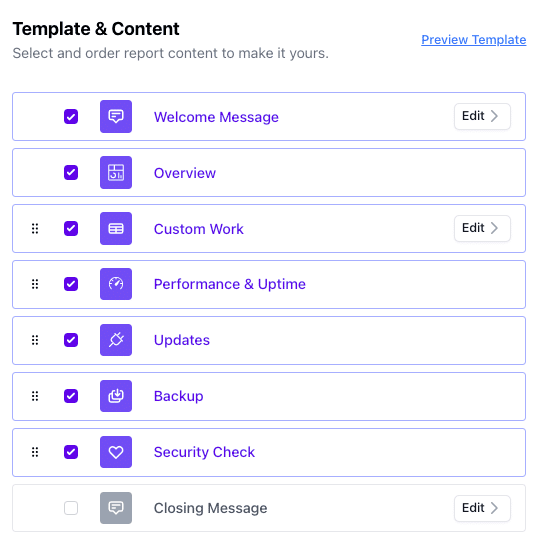
Task: Open Edit for Custom Work
Action: [x=482, y=228]
